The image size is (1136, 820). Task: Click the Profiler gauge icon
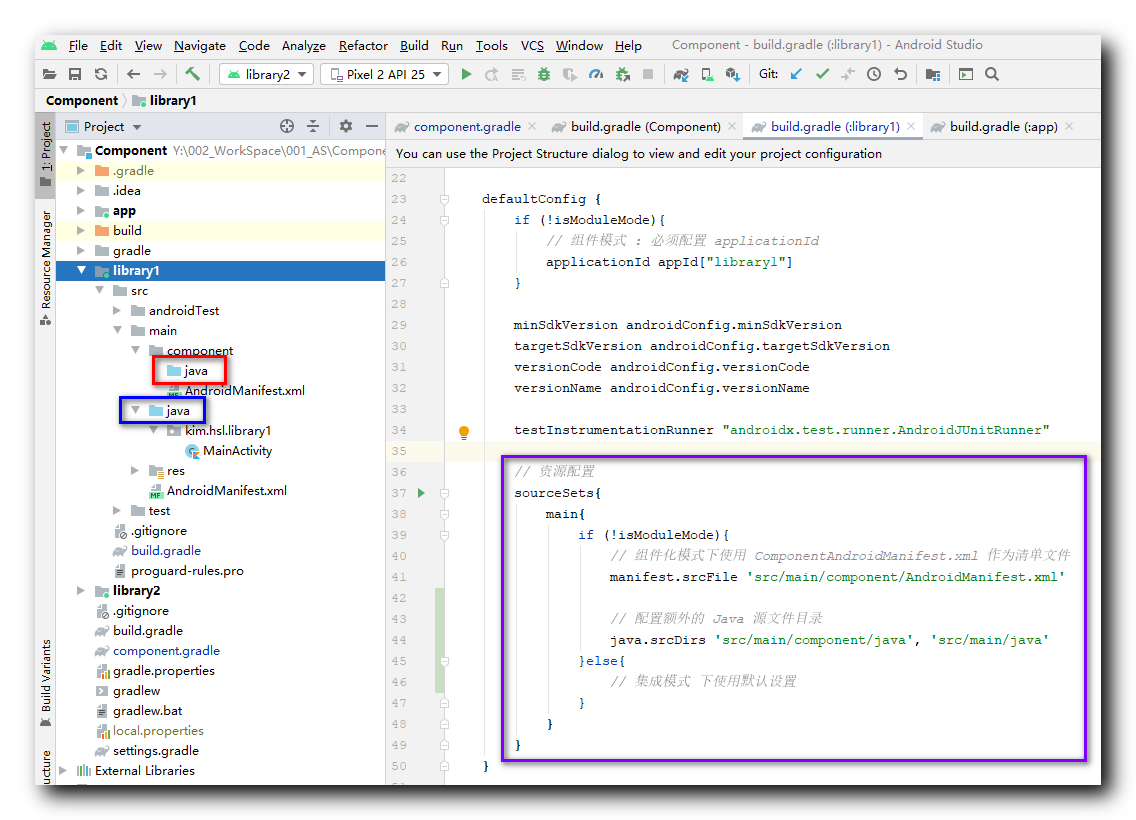coord(596,75)
